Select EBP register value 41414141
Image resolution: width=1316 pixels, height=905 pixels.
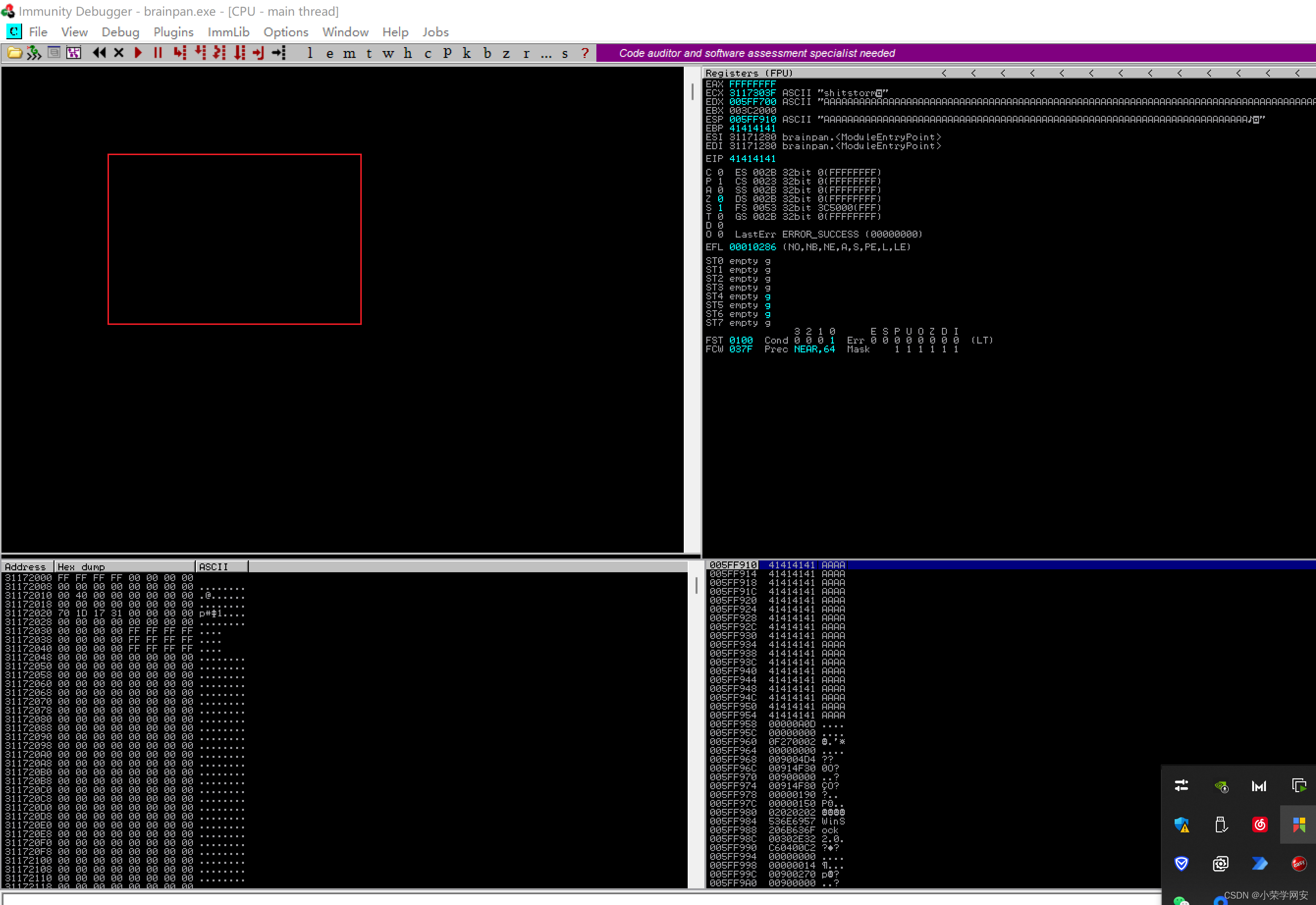[x=752, y=128]
